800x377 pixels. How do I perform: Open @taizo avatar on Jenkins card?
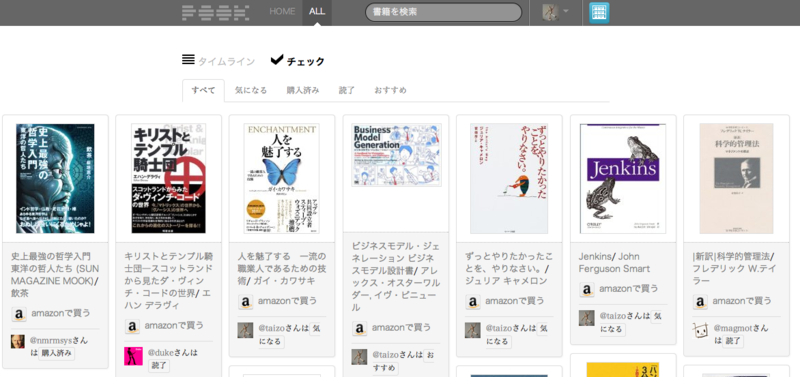pos(587,318)
